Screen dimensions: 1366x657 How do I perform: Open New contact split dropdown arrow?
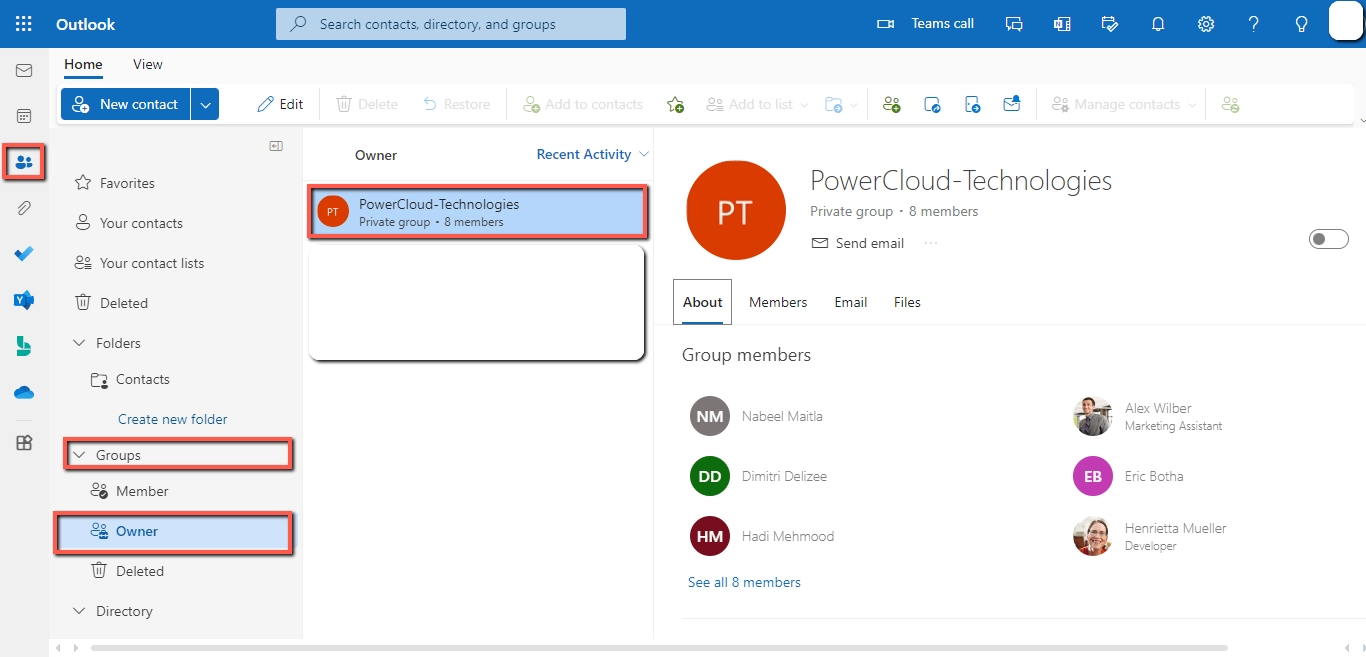(205, 104)
